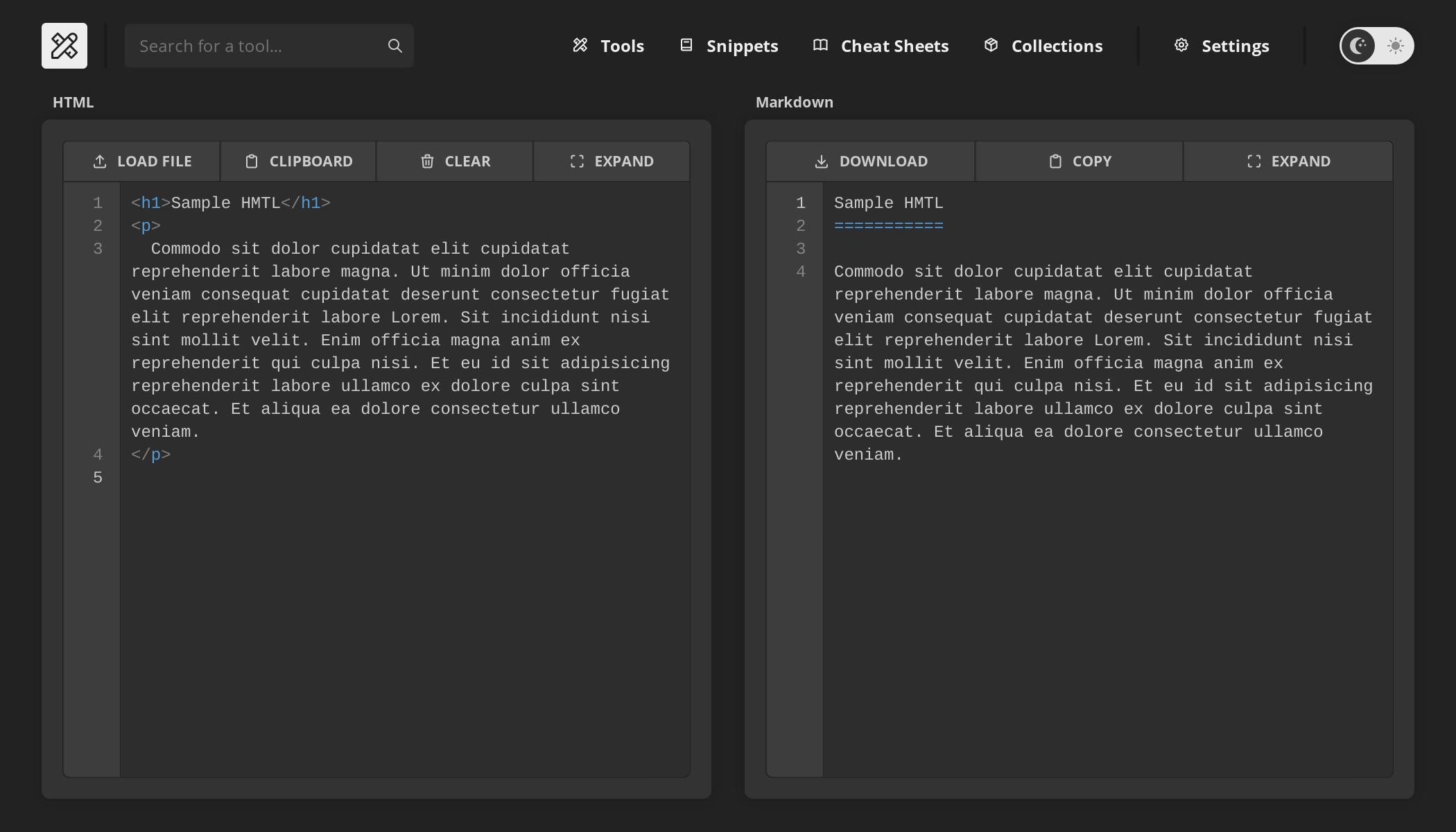Click CLIPBOARD to paste HTML
This screenshot has height=832, width=1456.
298,162
